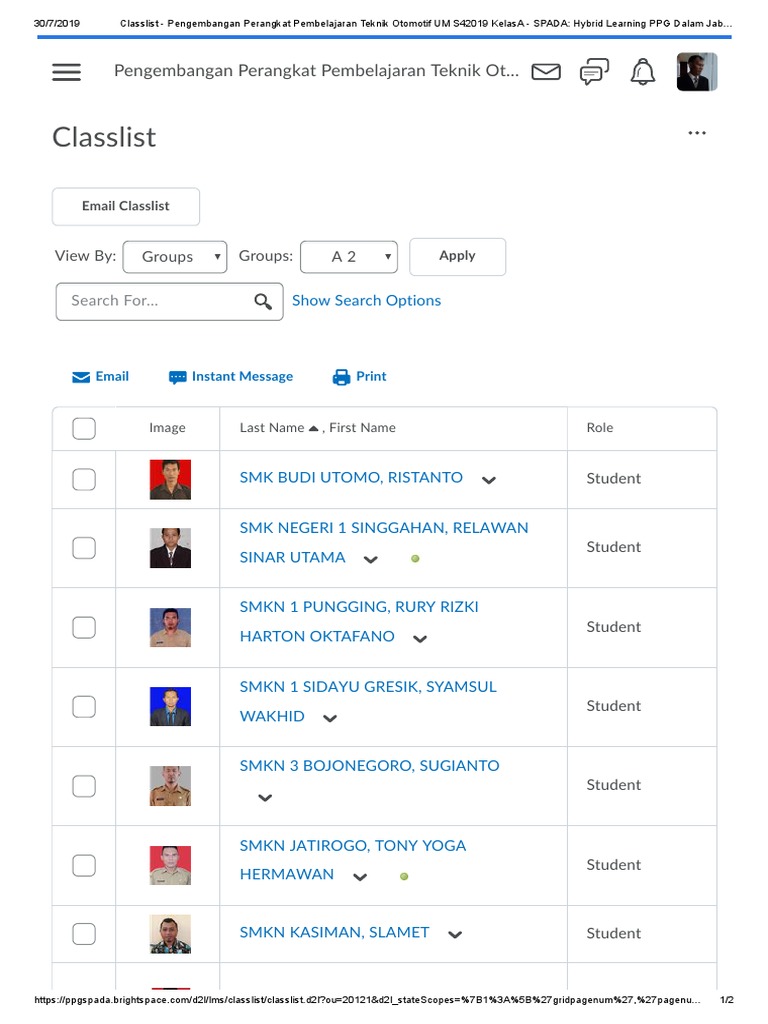The height and width of the screenshot is (1024, 768).
Task: Open the message alerts envelope icon
Action: [x=546, y=72]
